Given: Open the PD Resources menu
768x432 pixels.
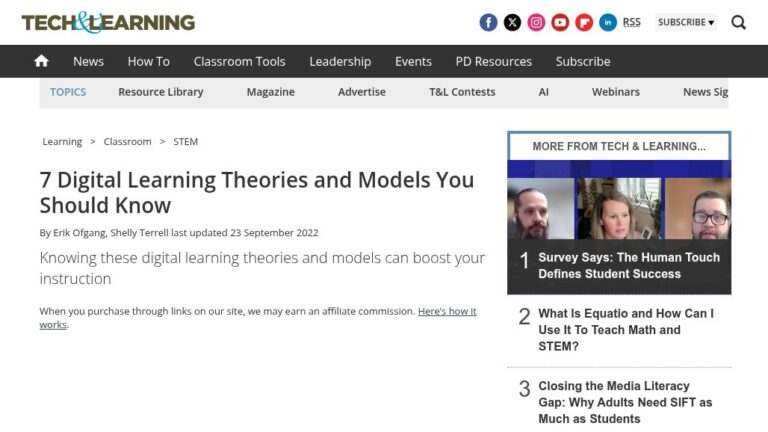Looking at the screenshot, I should 493,61.
